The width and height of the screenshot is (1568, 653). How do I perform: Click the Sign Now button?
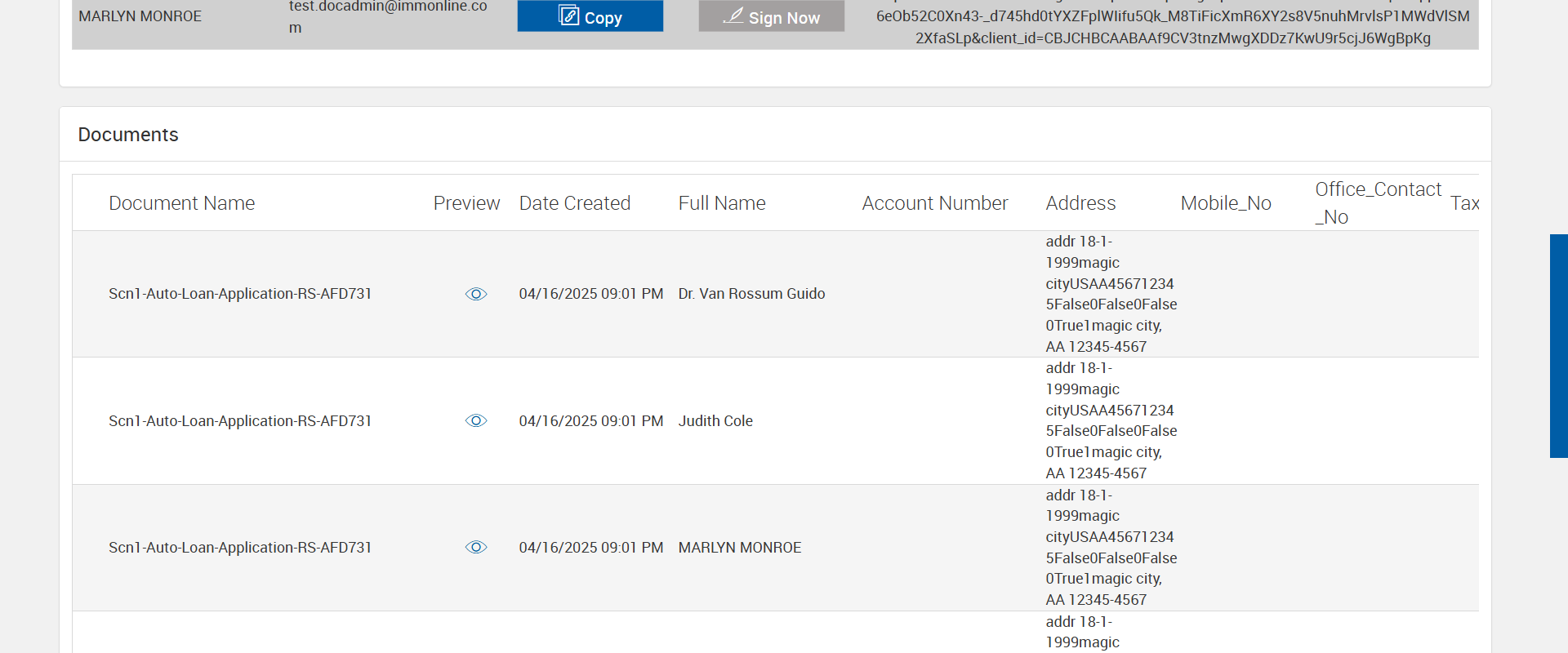coord(771,16)
